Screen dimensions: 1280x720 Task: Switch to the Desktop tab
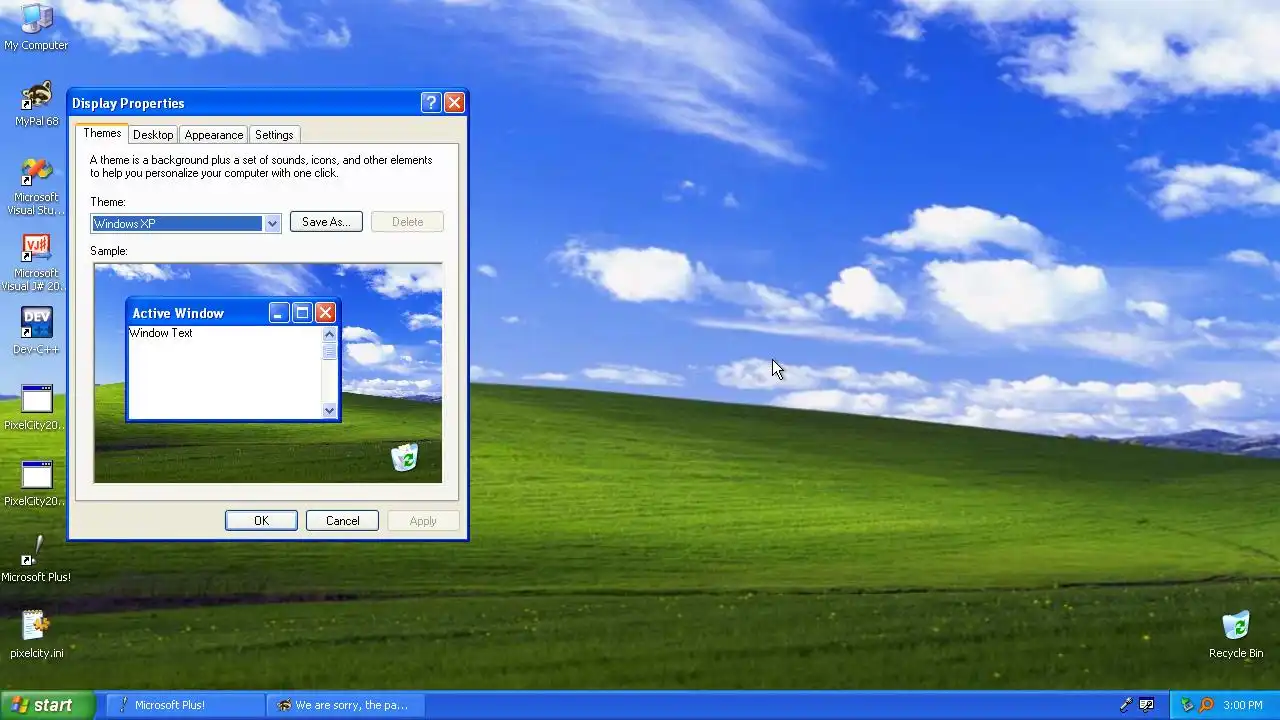point(153,135)
